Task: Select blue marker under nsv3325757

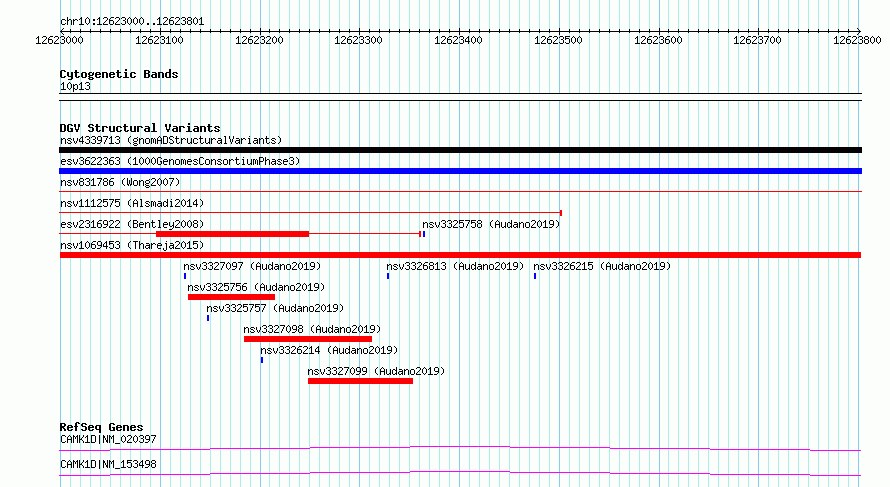Action: coord(208,318)
